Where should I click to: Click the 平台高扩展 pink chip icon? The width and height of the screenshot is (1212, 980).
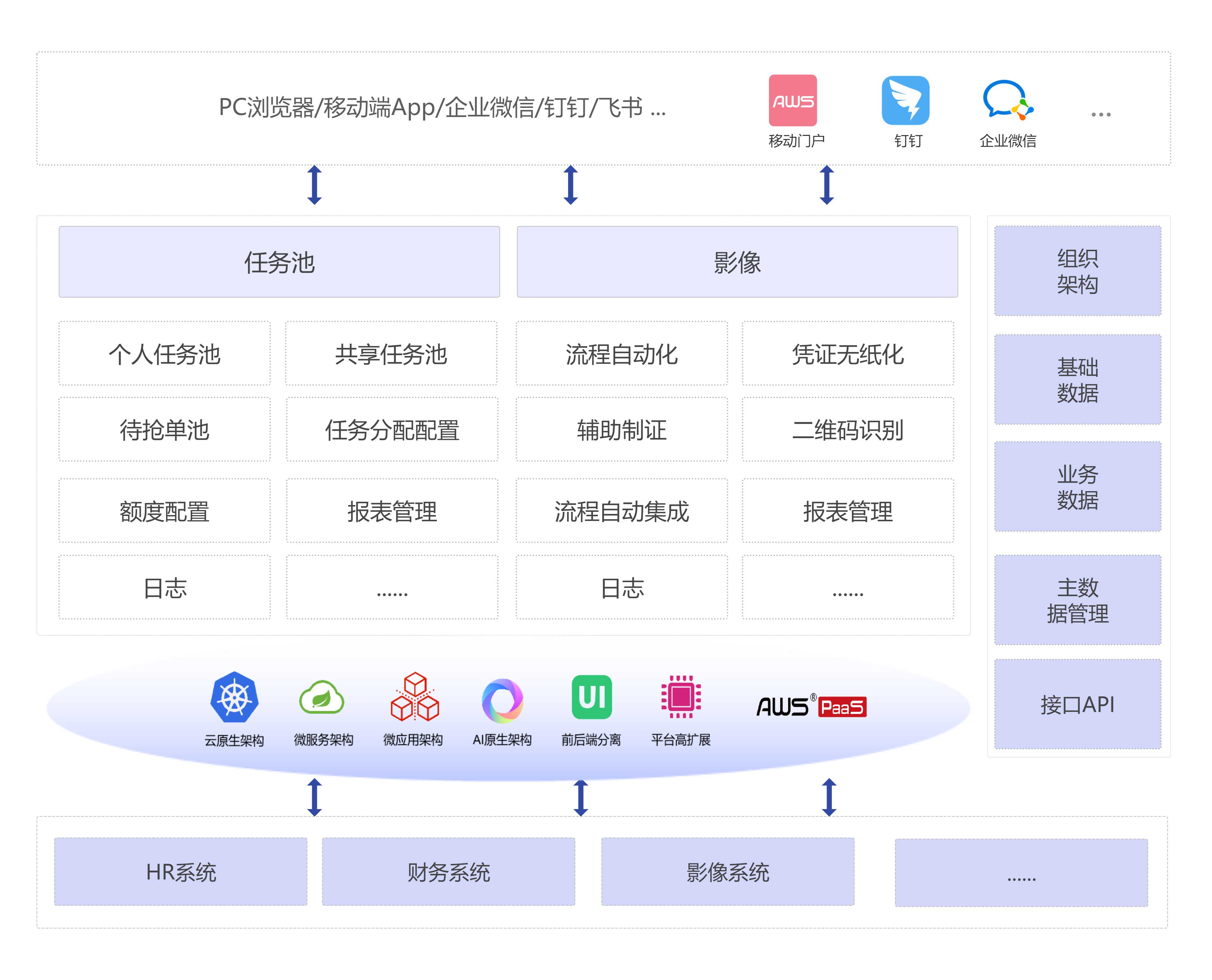tap(681, 697)
